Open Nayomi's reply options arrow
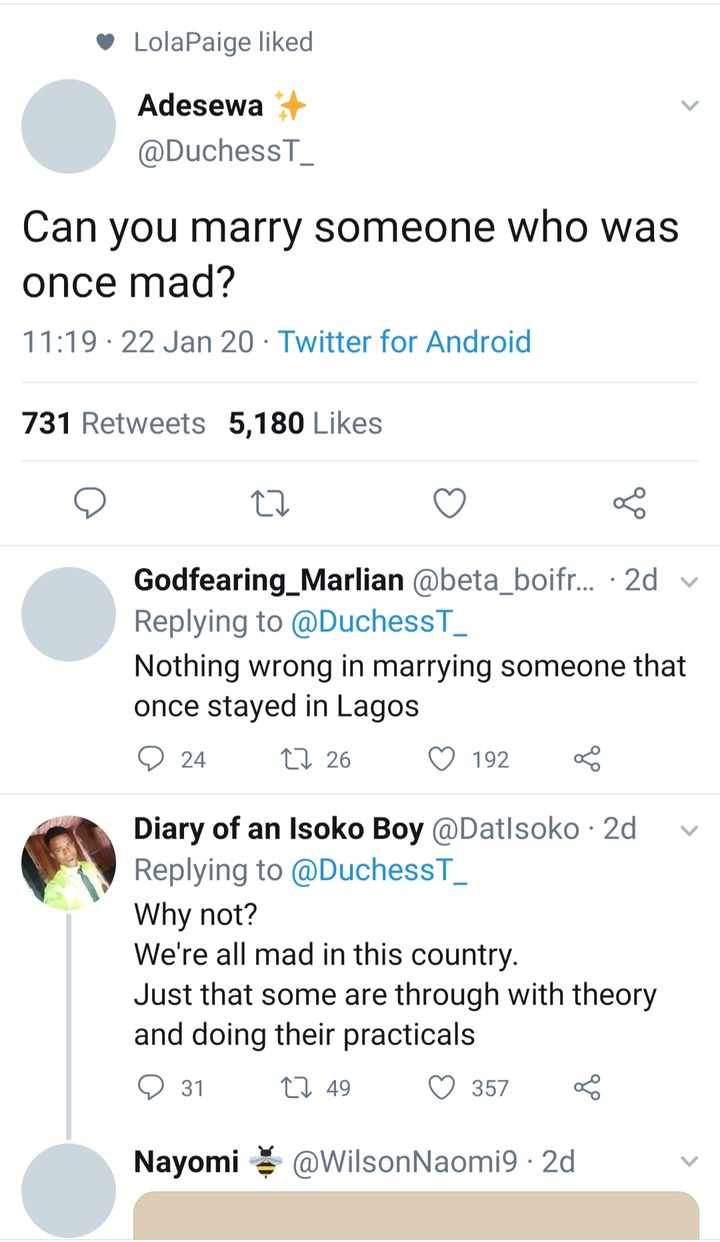This screenshot has width=720, height=1242. coord(688,1162)
